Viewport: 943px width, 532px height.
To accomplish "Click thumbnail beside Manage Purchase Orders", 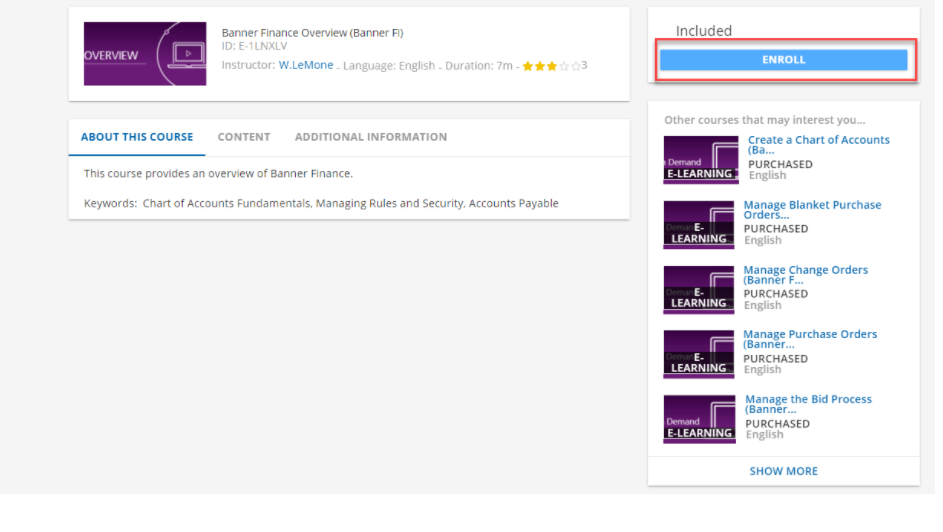I will (x=698, y=354).
